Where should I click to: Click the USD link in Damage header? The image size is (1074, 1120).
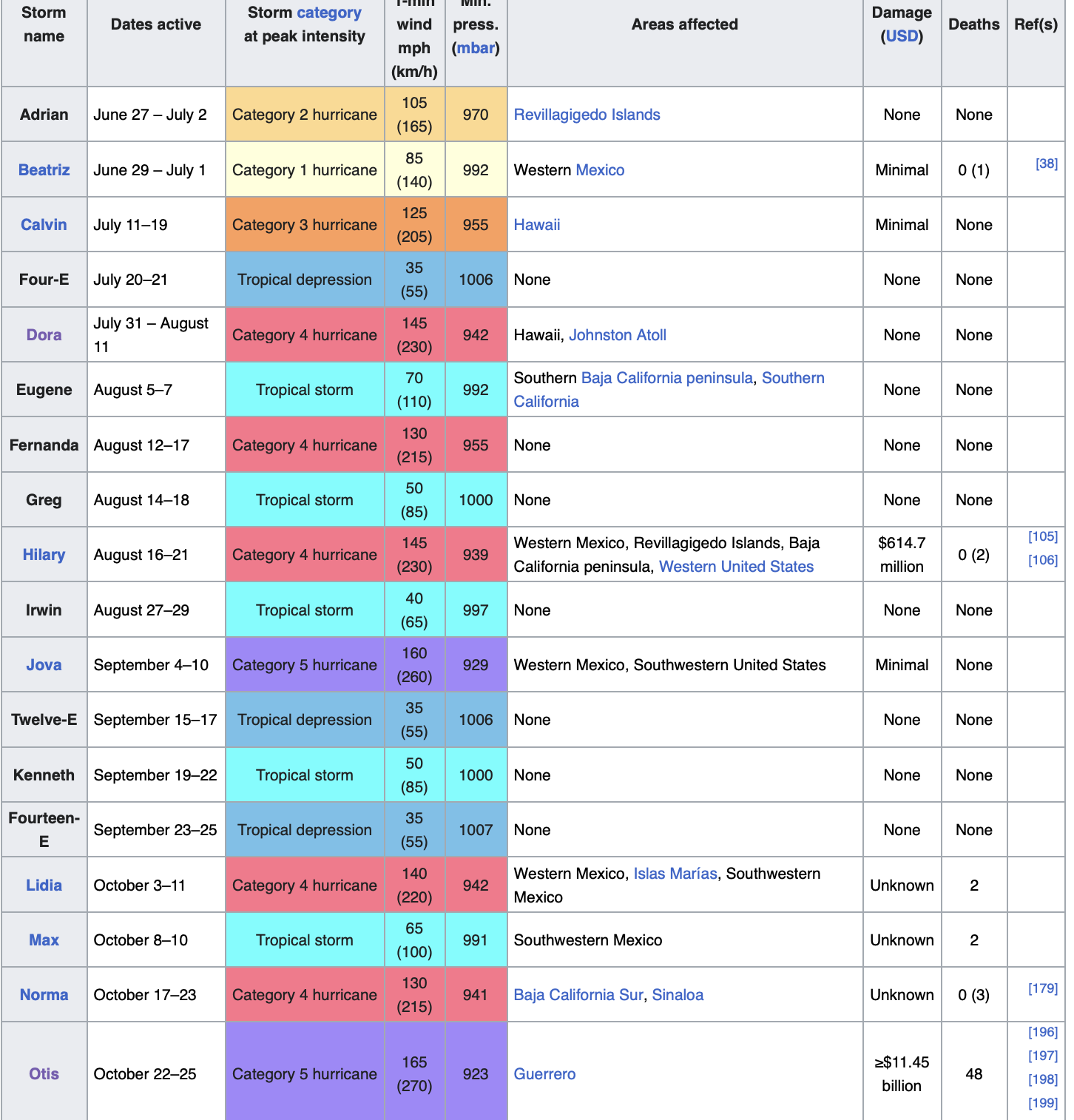[x=902, y=36]
